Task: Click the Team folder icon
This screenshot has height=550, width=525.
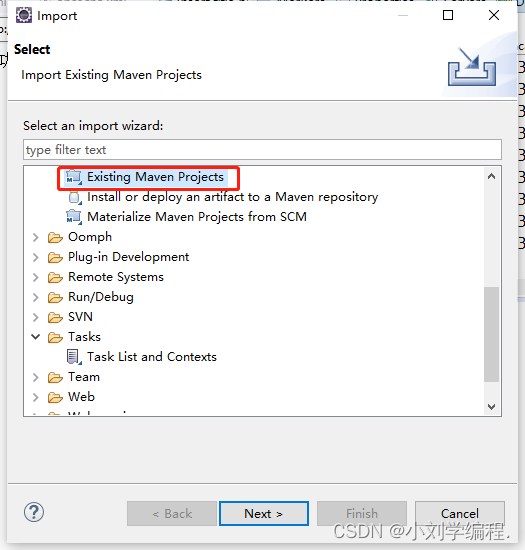Action: coord(55,377)
